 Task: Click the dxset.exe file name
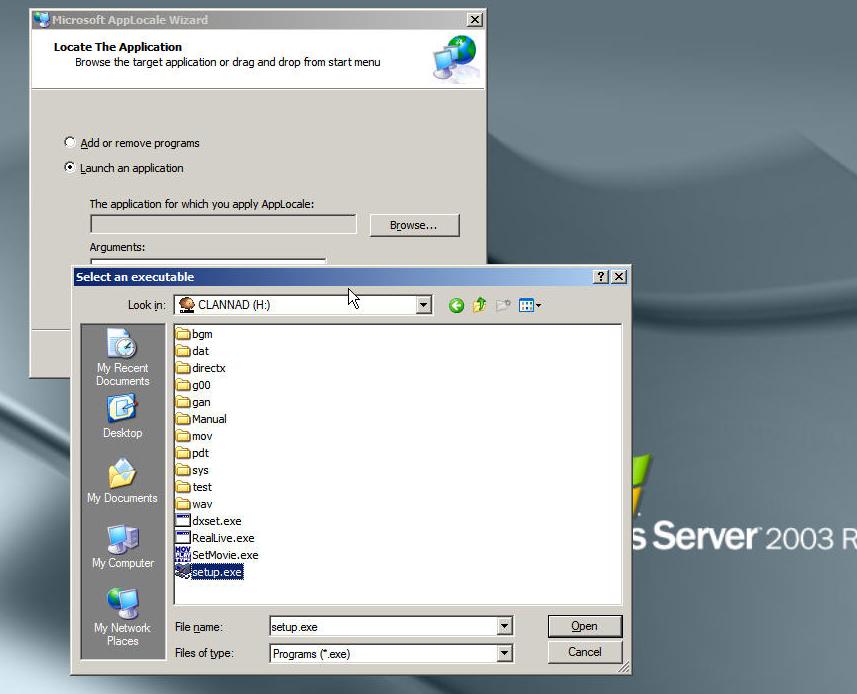point(216,521)
